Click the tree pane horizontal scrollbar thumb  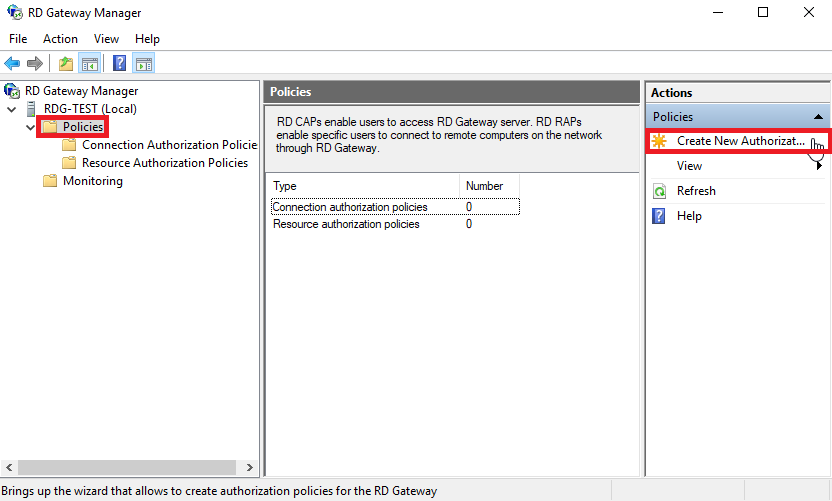pos(127,468)
